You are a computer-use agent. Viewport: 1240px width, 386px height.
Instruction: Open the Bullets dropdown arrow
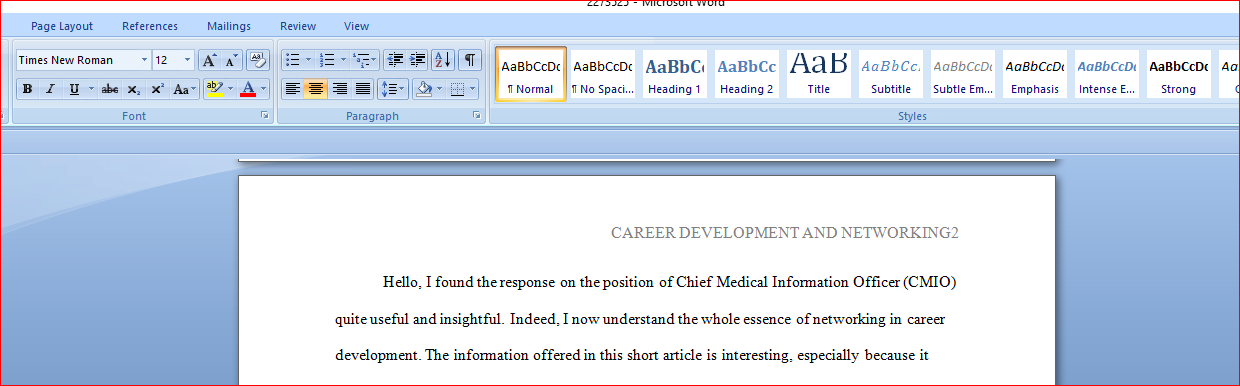pos(309,60)
